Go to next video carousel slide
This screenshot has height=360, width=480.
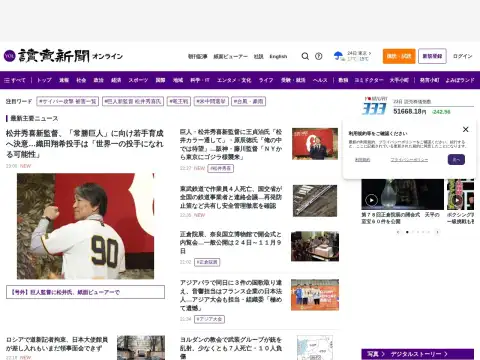(x=437, y=232)
